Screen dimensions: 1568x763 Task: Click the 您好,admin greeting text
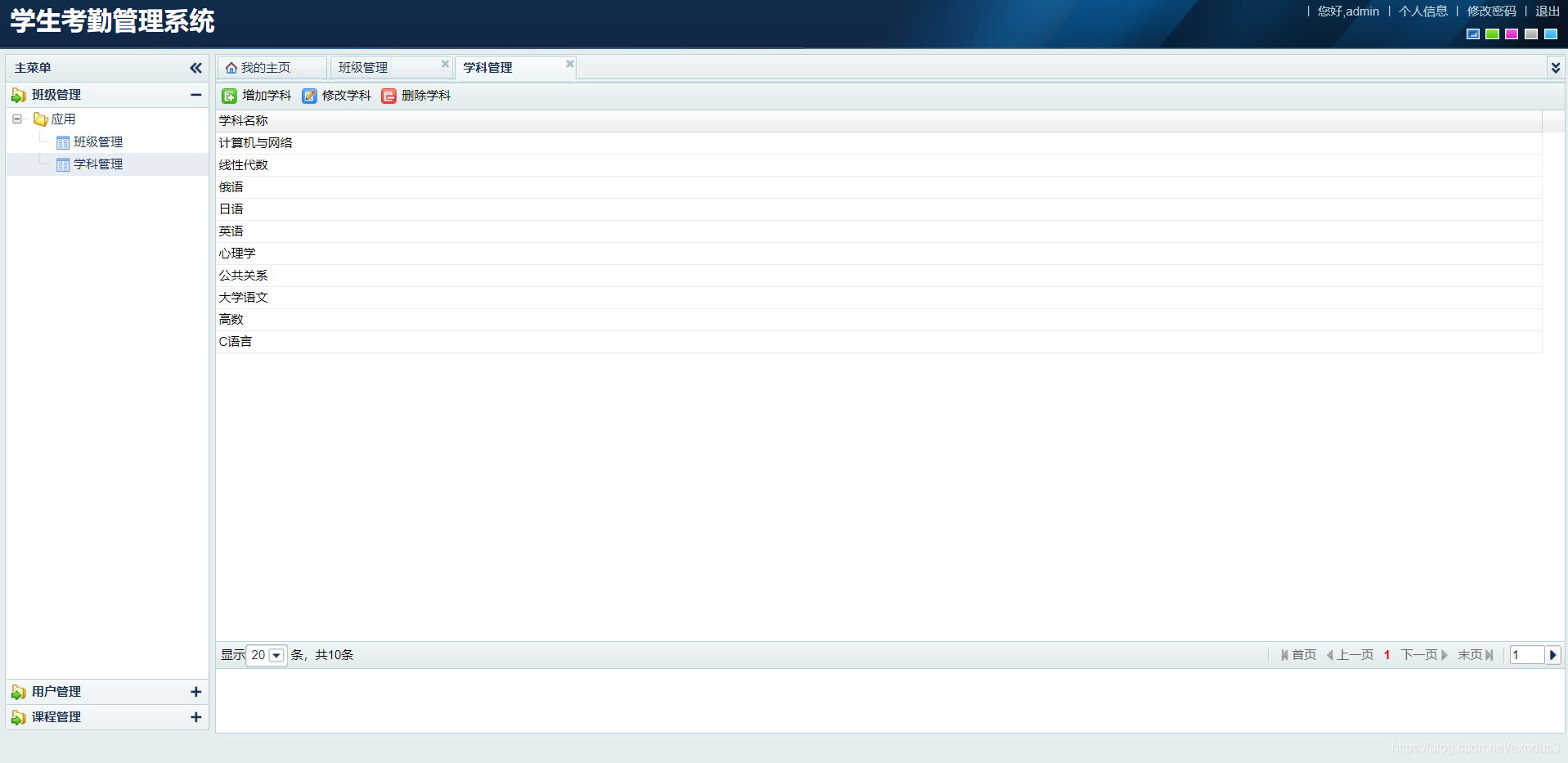[x=1348, y=11]
